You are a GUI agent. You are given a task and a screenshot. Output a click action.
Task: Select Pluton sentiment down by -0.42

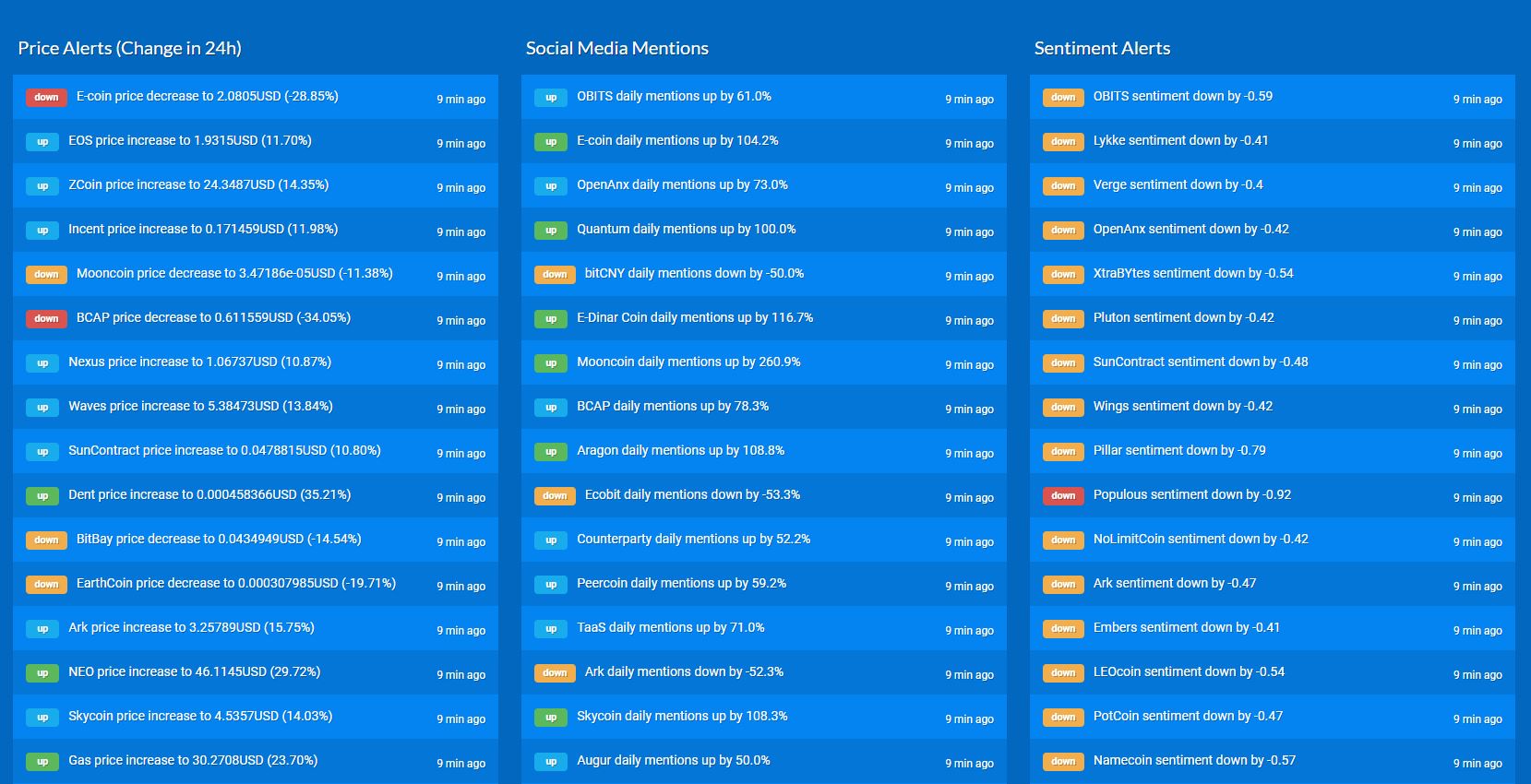1273,318
